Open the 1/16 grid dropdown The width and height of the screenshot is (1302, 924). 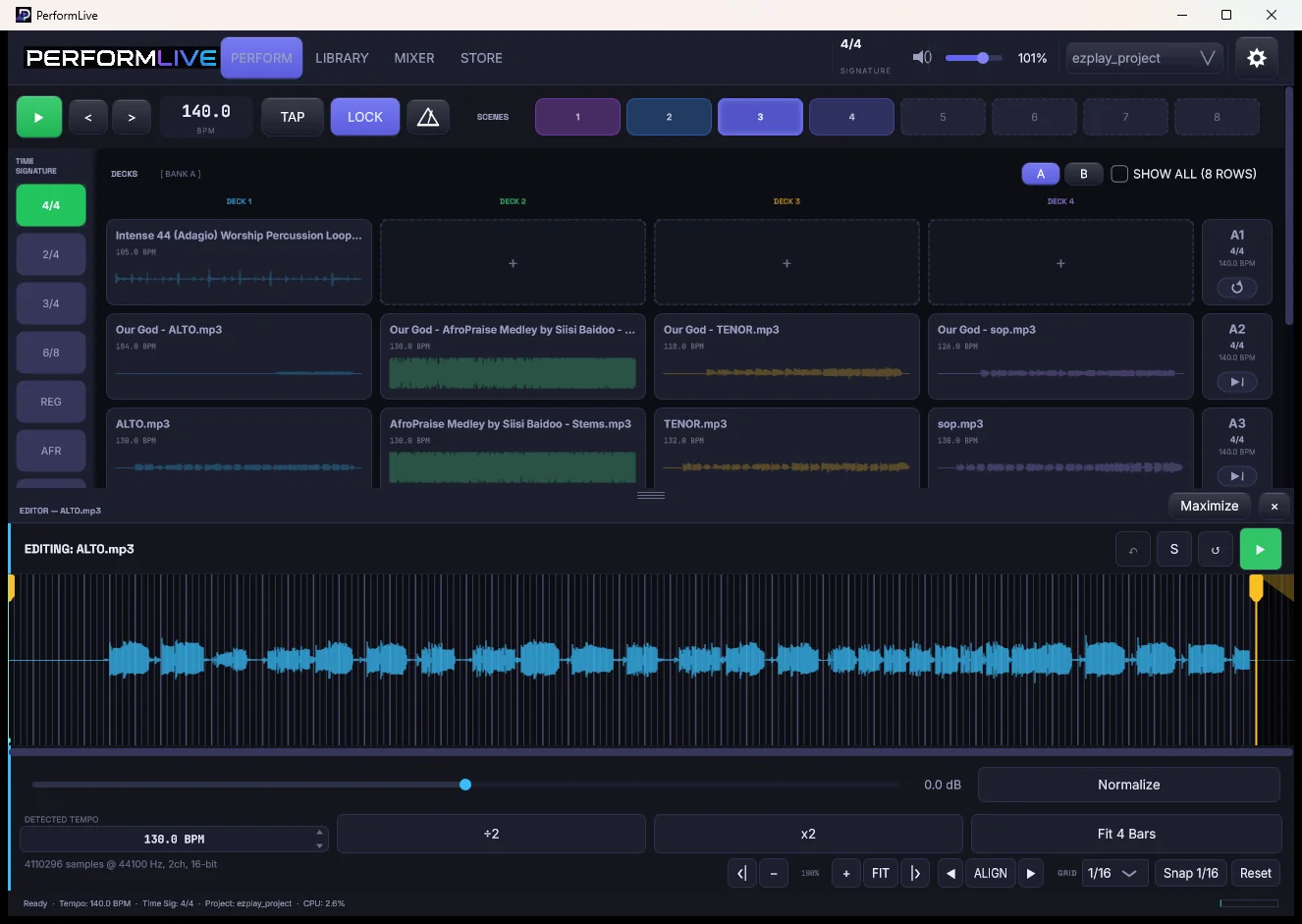pyautogui.click(x=1114, y=873)
